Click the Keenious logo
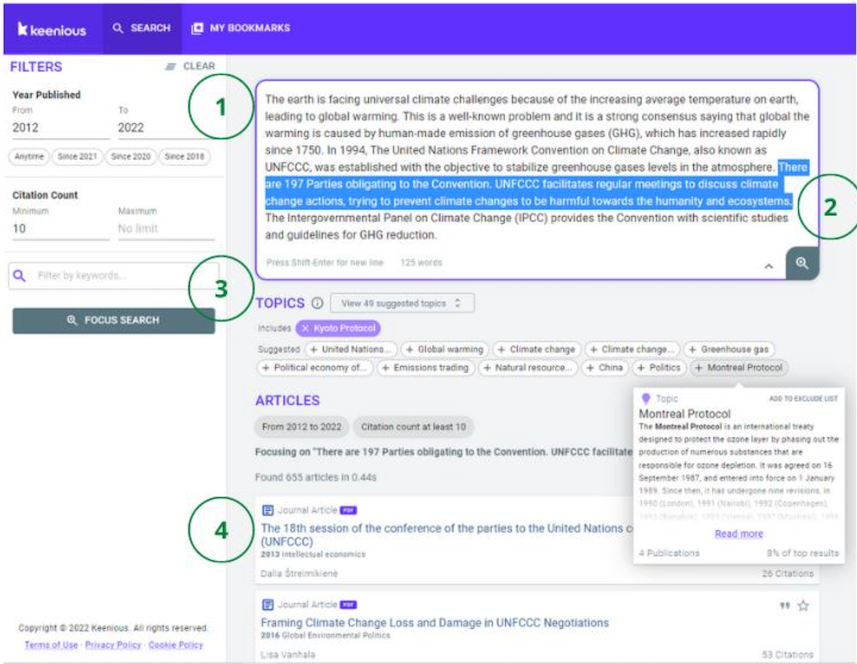 pos(52,29)
